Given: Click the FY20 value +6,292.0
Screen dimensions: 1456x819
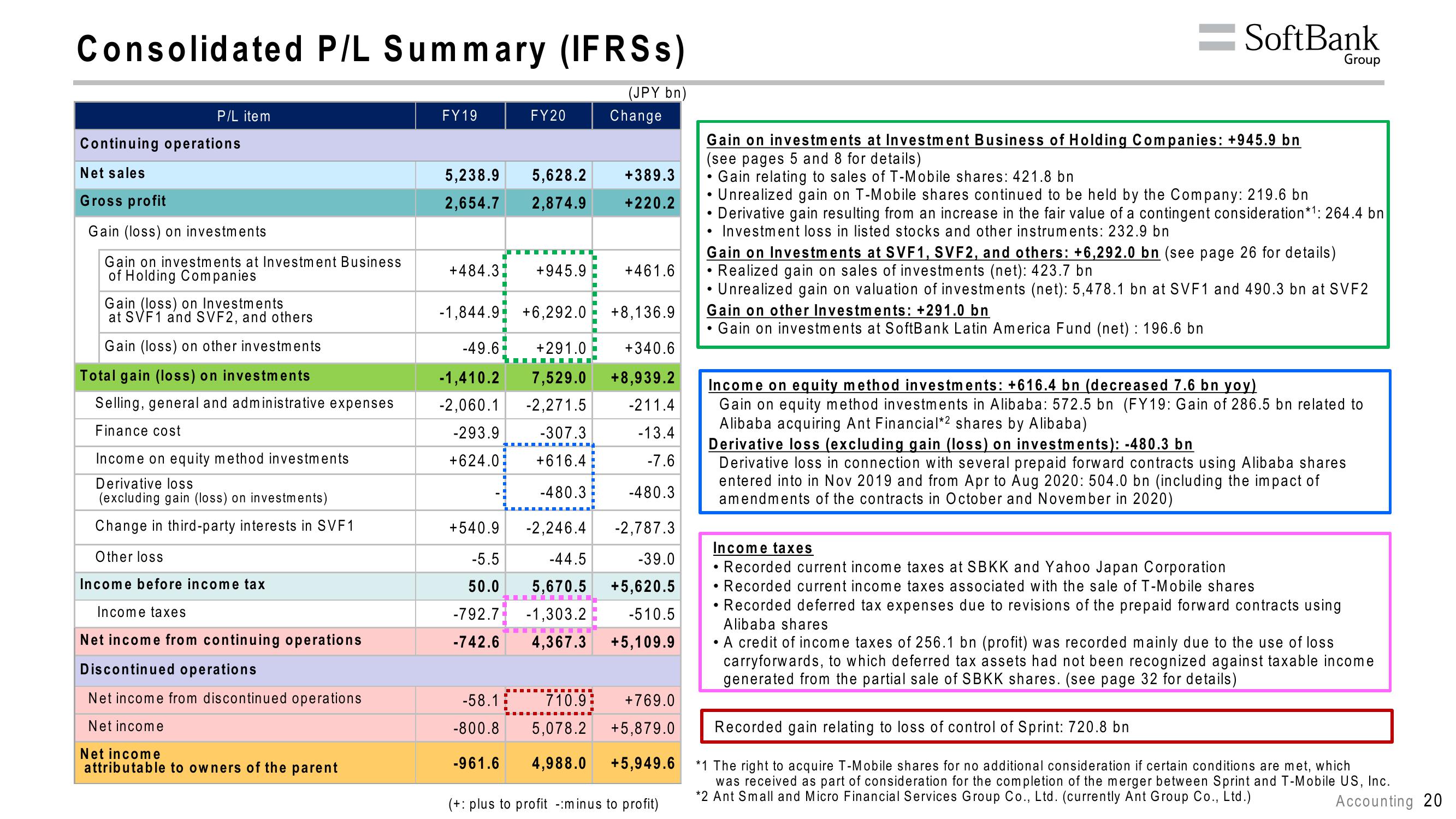Looking at the screenshot, I should pyautogui.click(x=554, y=312).
